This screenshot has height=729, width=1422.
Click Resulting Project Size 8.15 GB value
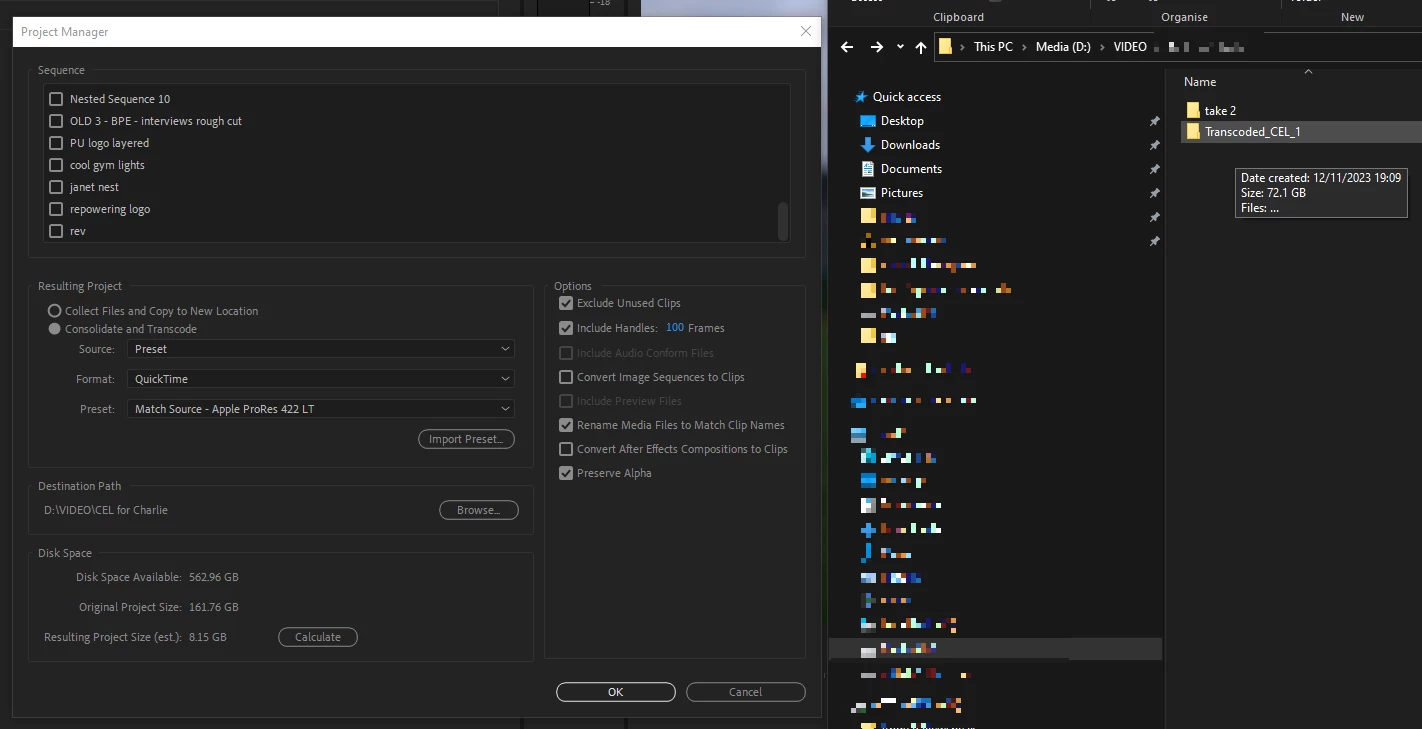208,637
